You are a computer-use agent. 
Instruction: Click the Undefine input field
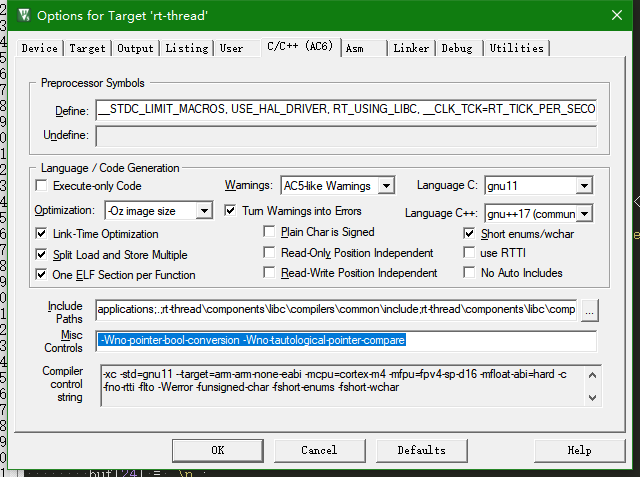[346, 136]
